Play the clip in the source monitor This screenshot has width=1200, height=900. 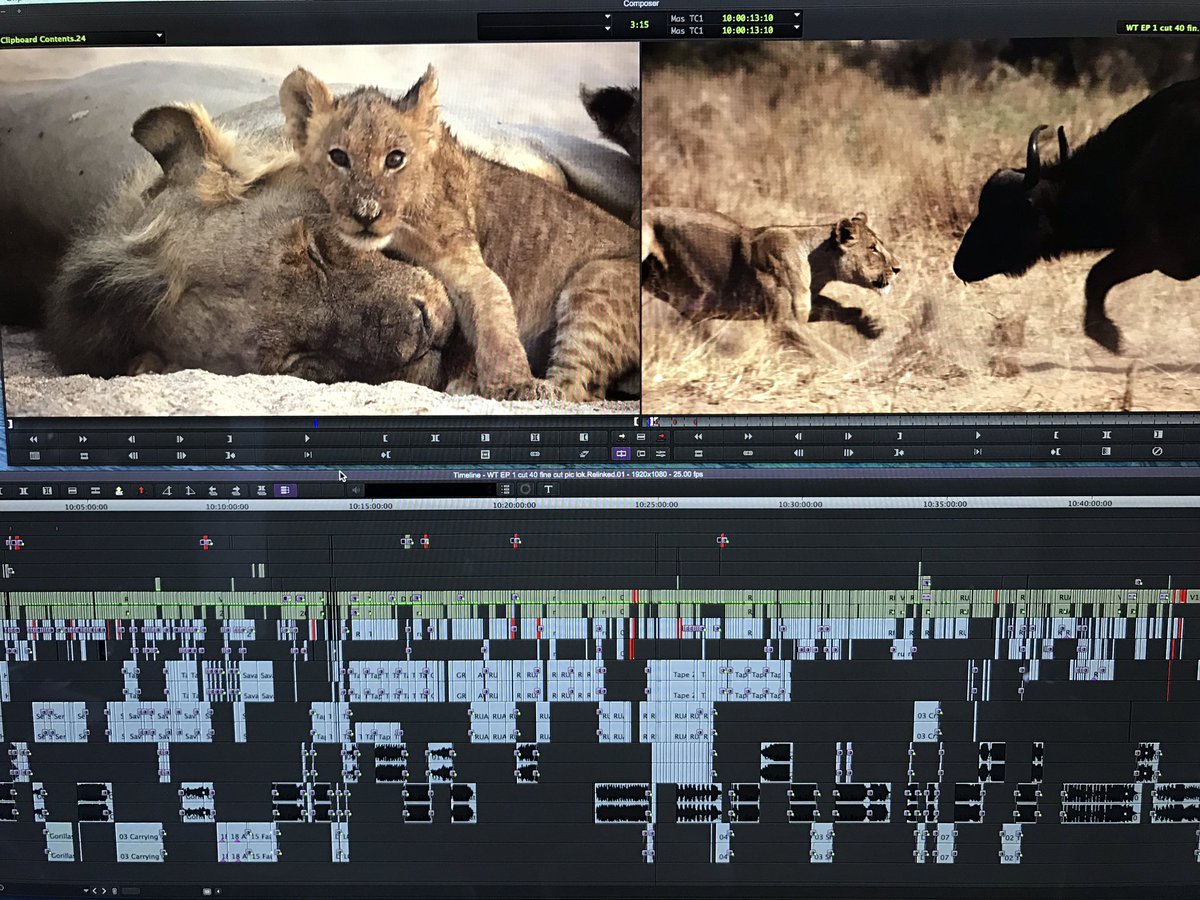307,438
